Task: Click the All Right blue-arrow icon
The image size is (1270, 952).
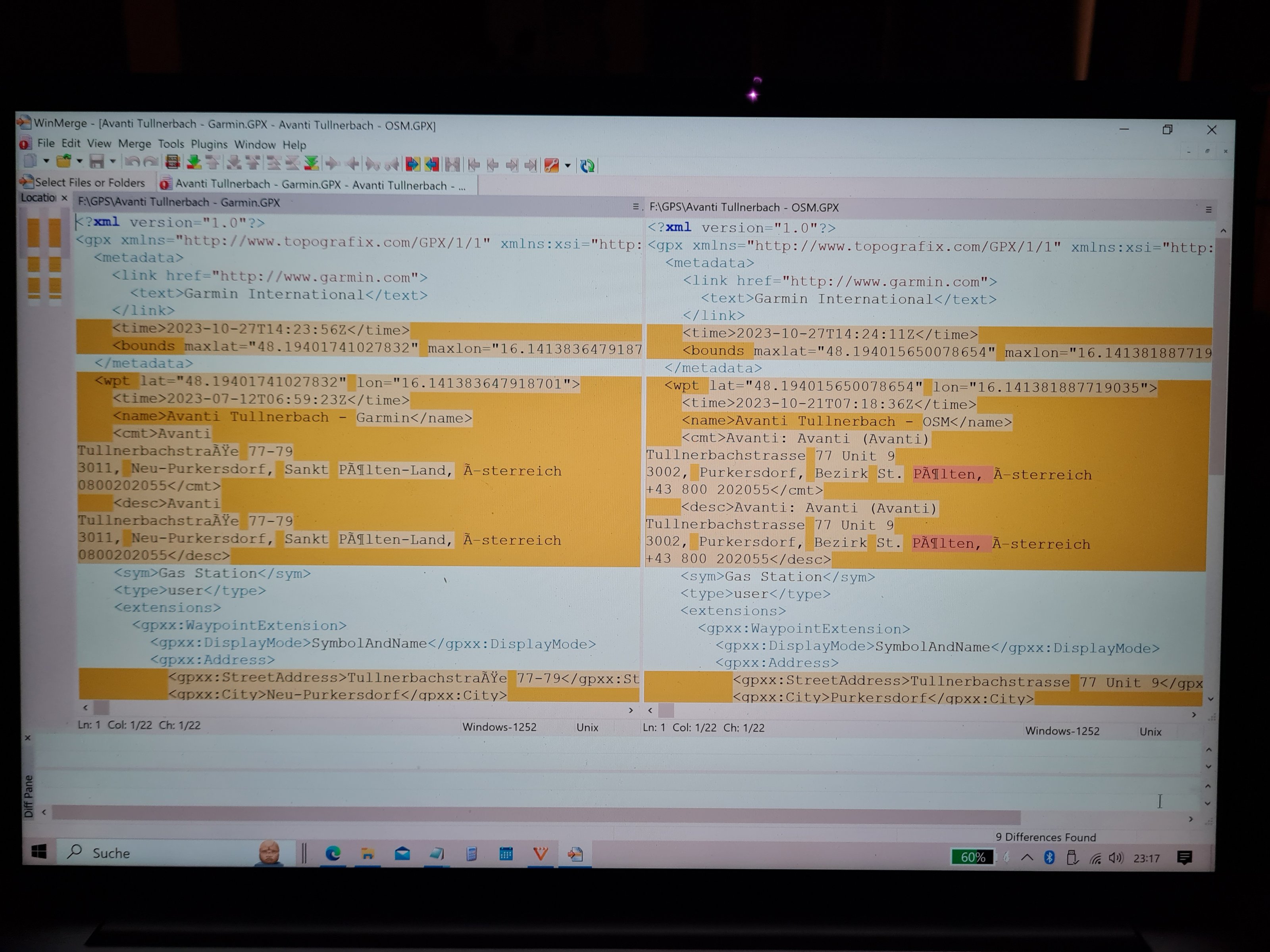Action: point(413,165)
